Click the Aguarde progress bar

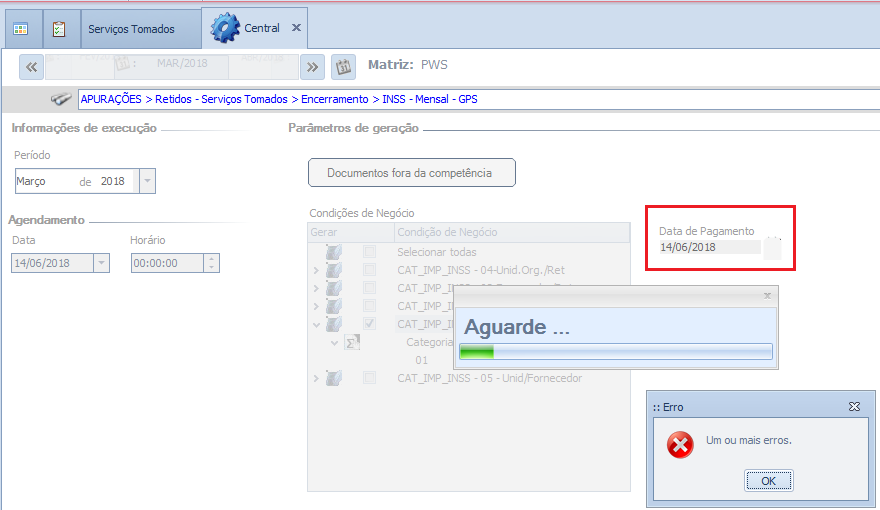[x=616, y=352]
